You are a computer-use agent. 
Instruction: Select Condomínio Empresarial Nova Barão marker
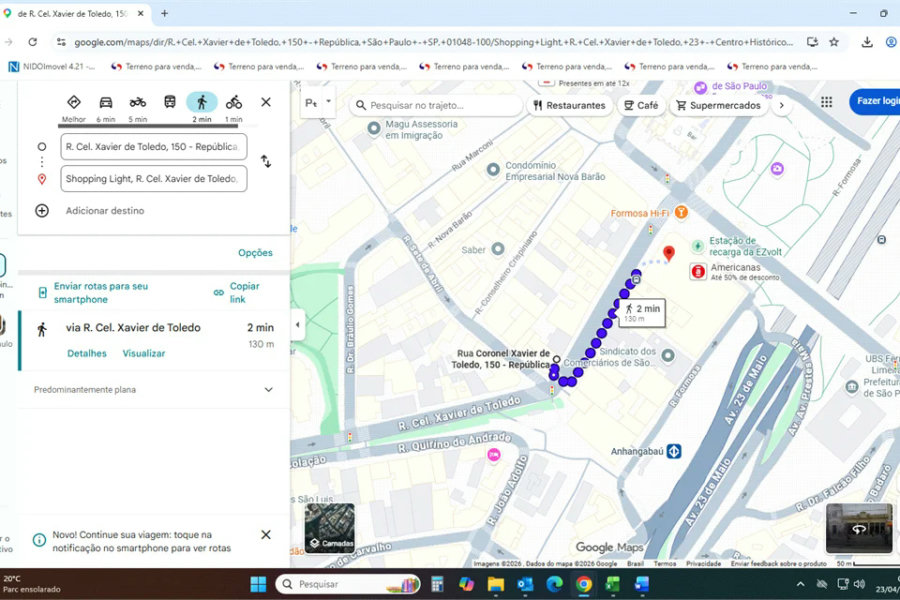tap(493, 170)
